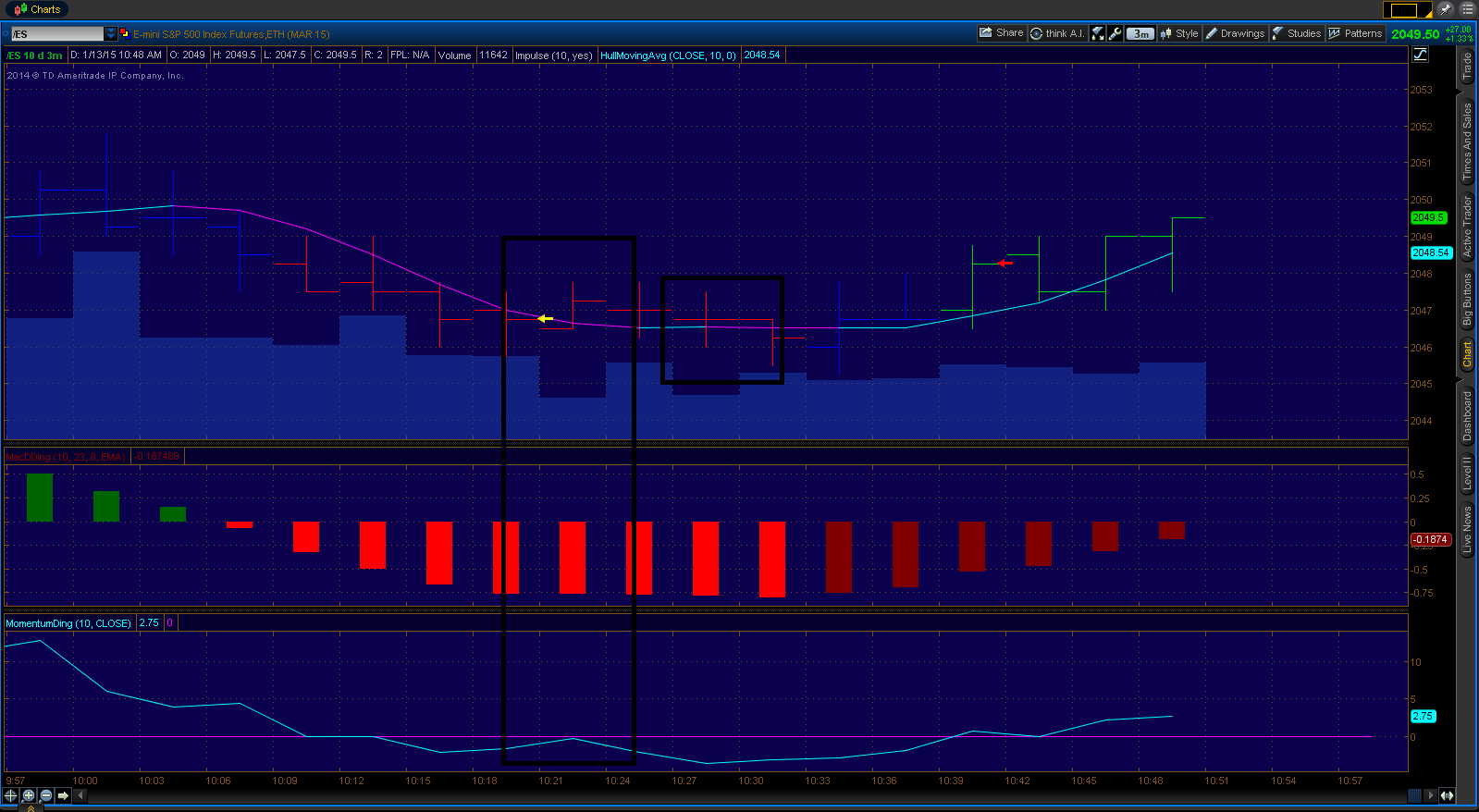
Task: Click the scroll left triangle button
Action: coord(81,795)
